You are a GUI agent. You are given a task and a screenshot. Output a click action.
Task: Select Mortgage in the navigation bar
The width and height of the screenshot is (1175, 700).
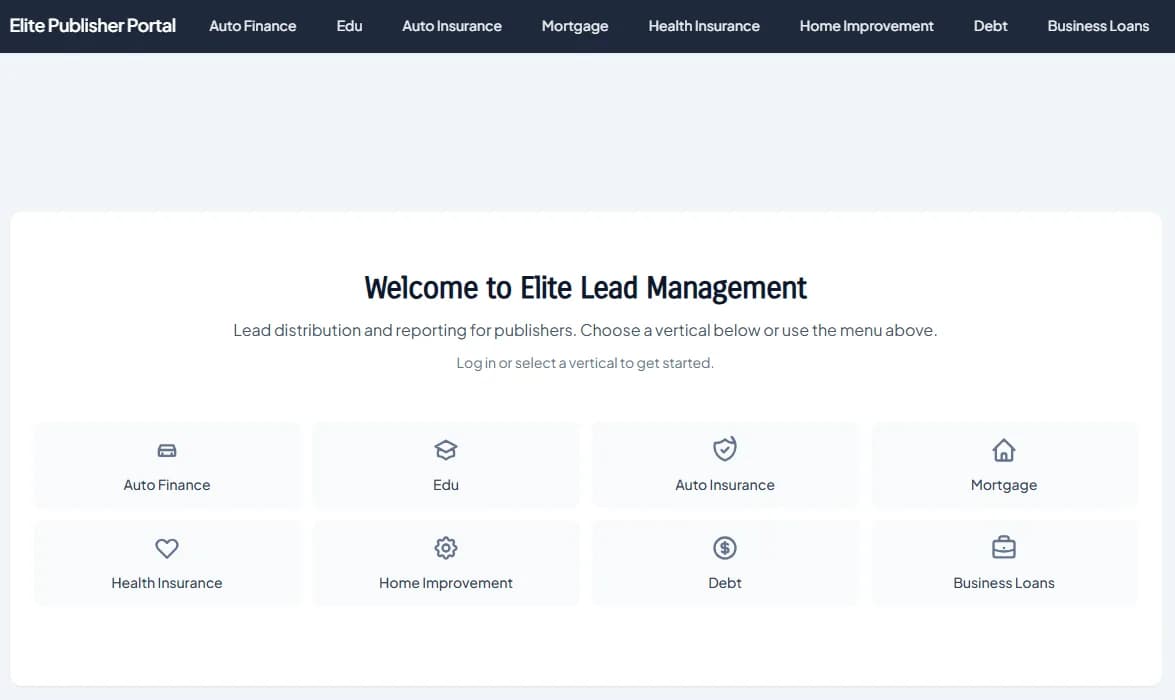click(x=575, y=26)
